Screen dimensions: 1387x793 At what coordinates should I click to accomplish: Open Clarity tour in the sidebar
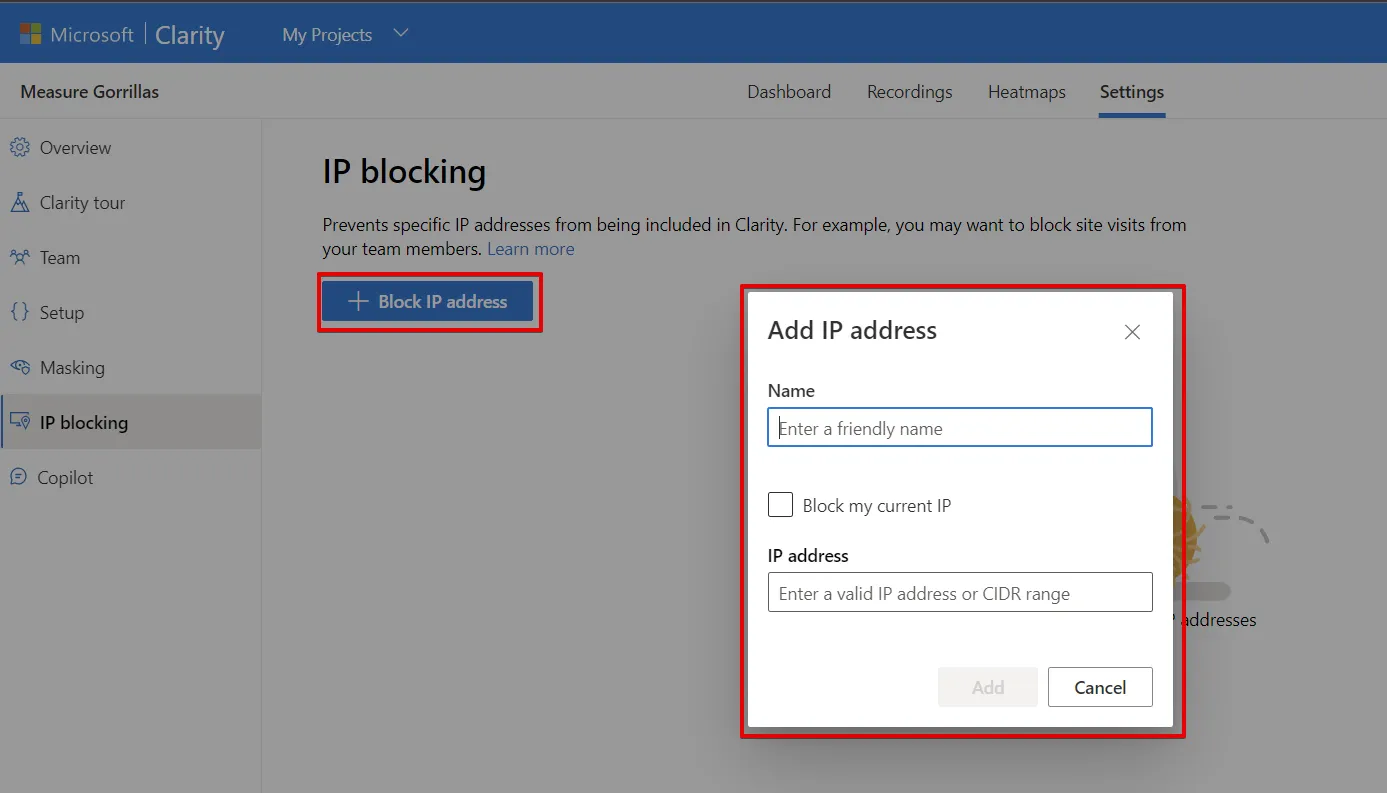[x=130, y=203]
